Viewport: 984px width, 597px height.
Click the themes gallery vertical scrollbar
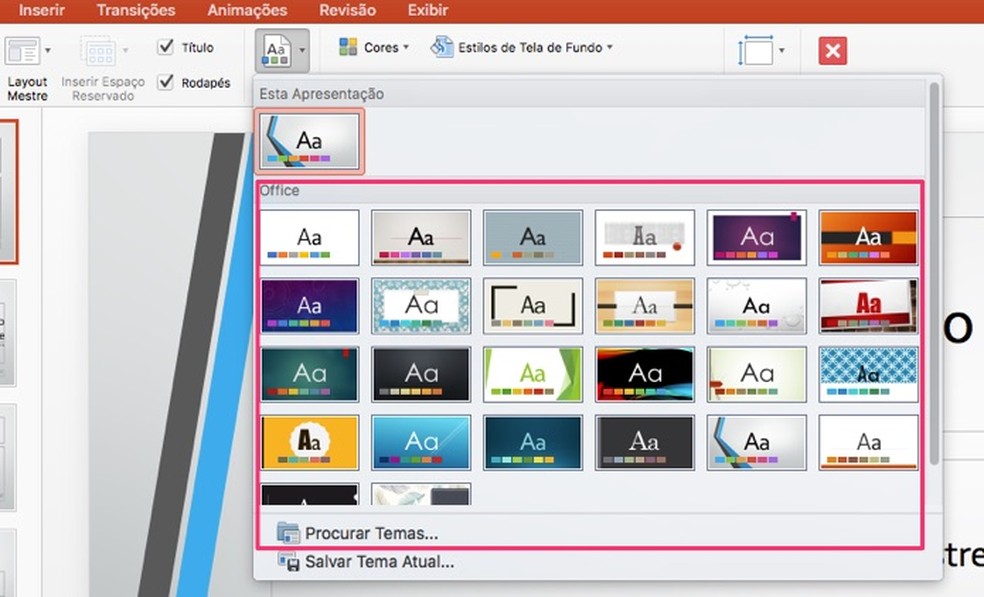(x=934, y=273)
